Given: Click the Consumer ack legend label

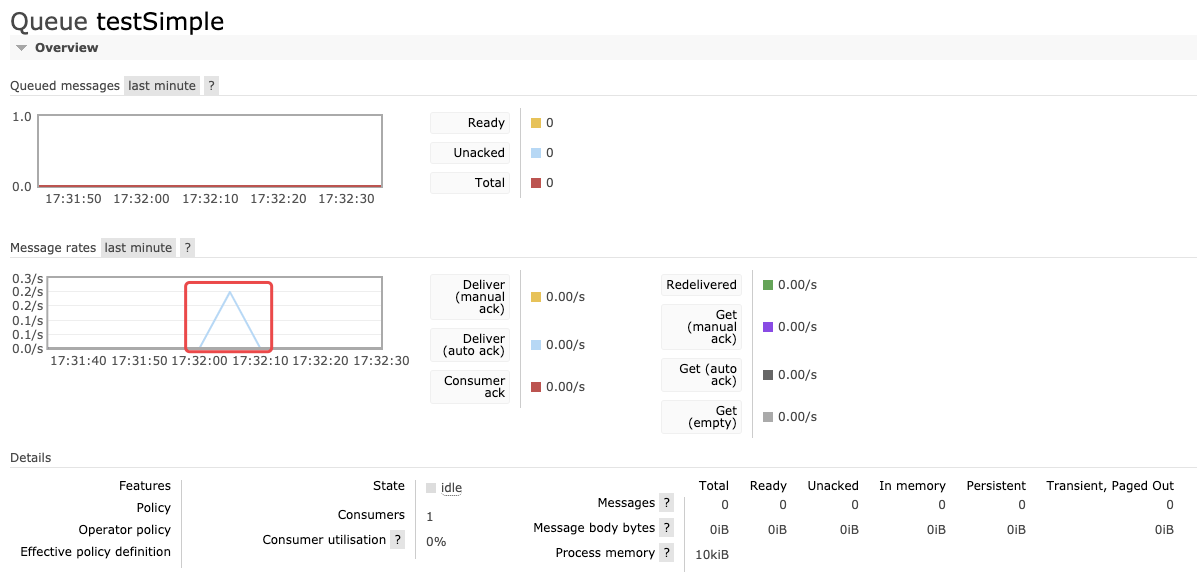Looking at the screenshot, I should tap(470, 386).
